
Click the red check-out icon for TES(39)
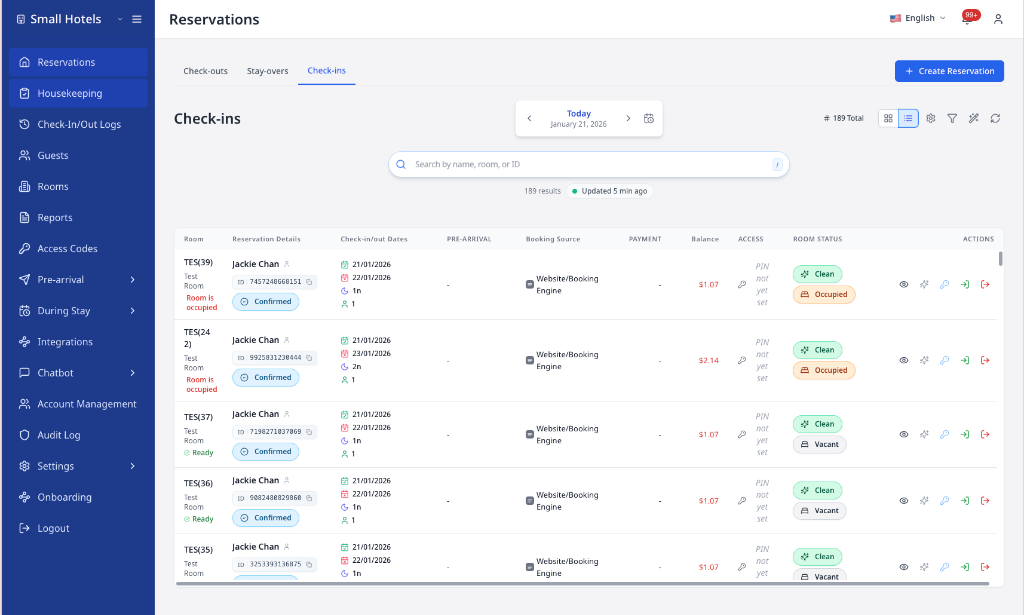click(x=985, y=284)
